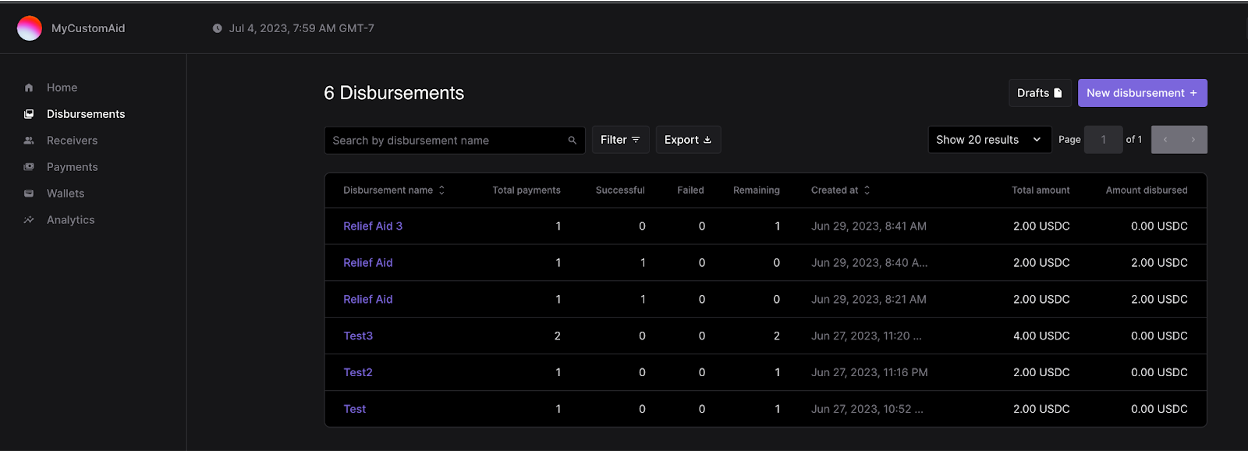Open the Disbursements sidebar menu item
1248x452 pixels.
click(85, 114)
